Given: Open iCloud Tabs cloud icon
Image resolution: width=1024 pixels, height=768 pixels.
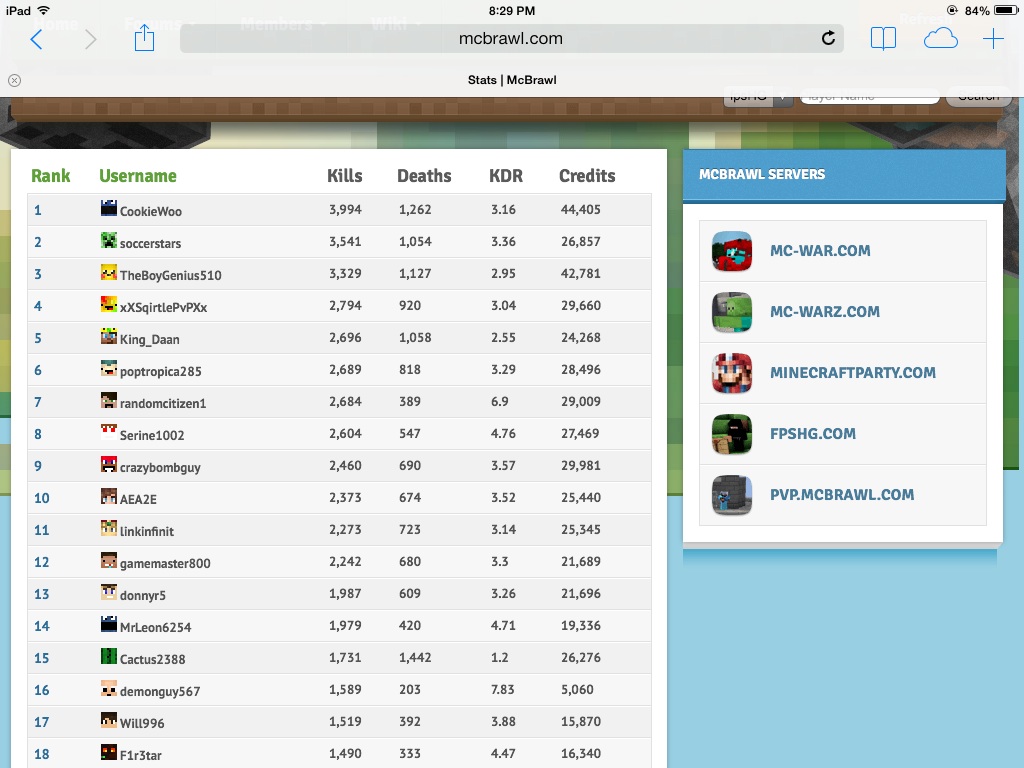Looking at the screenshot, I should (x=940, y=39).
